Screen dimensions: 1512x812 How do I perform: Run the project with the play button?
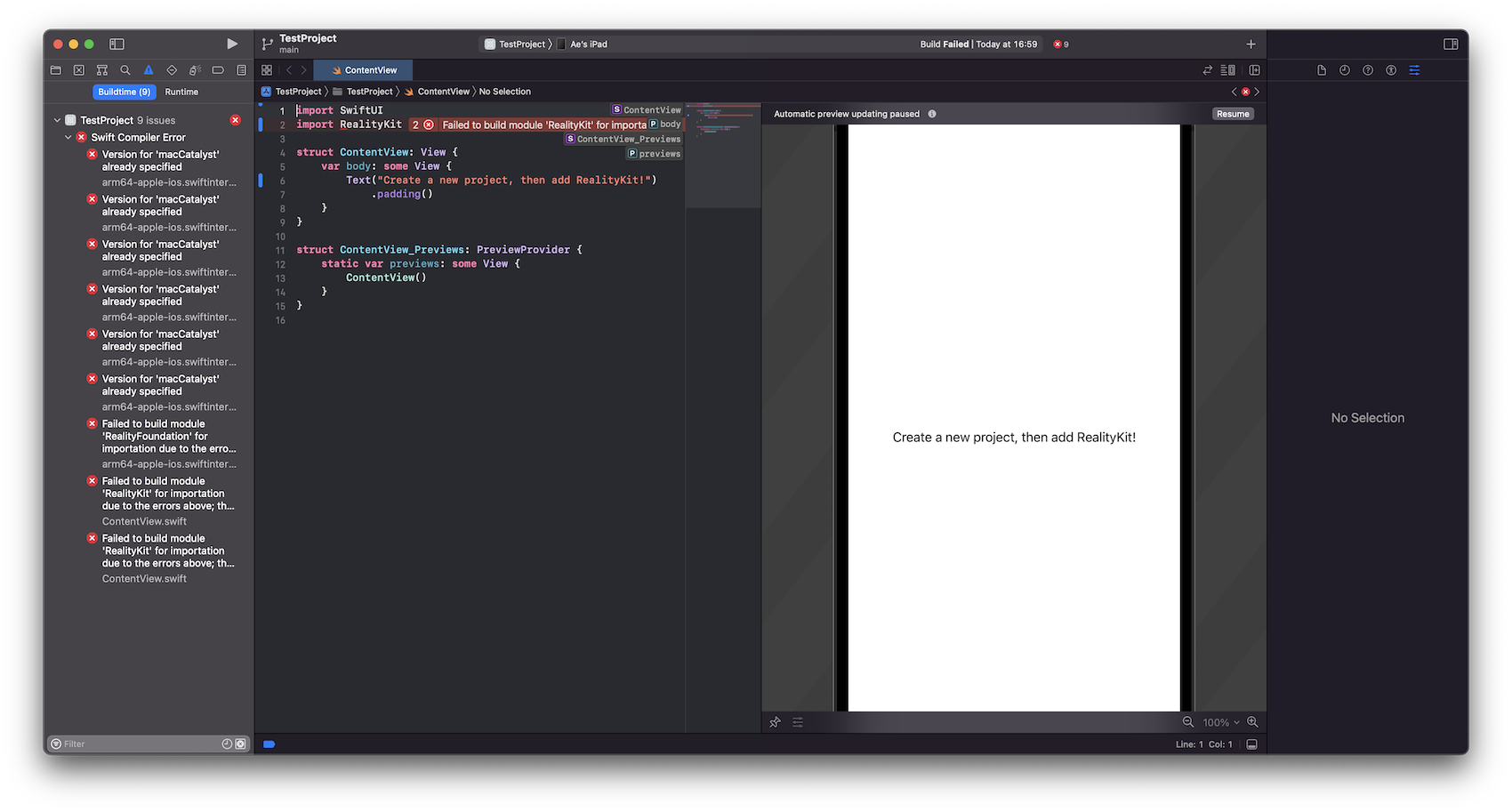pyautogui.click(x=232, y=44)
